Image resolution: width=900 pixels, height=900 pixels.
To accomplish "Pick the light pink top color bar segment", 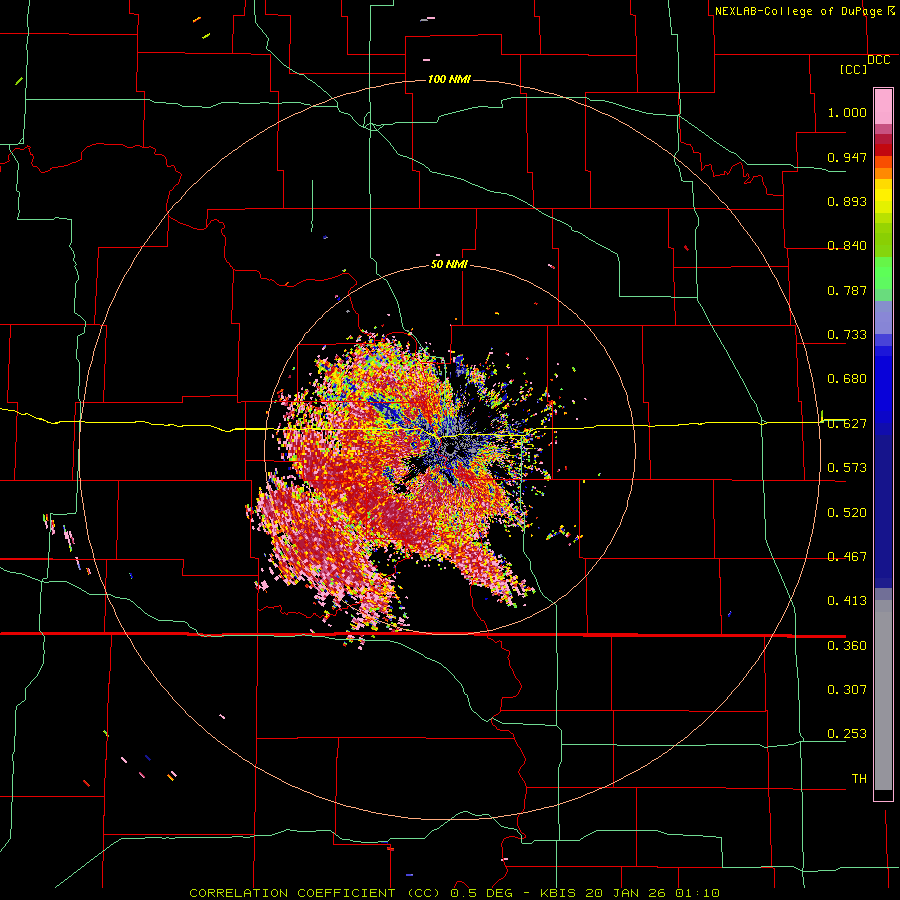I will tap(883, 106).
